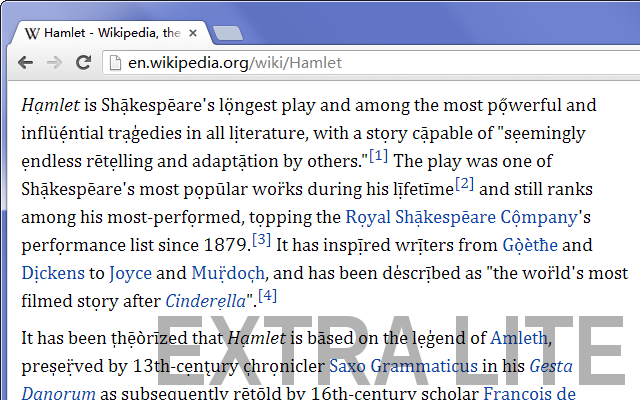
Task: Click the italic word Hamlet starting the article
Action: (x=51, y=105)
